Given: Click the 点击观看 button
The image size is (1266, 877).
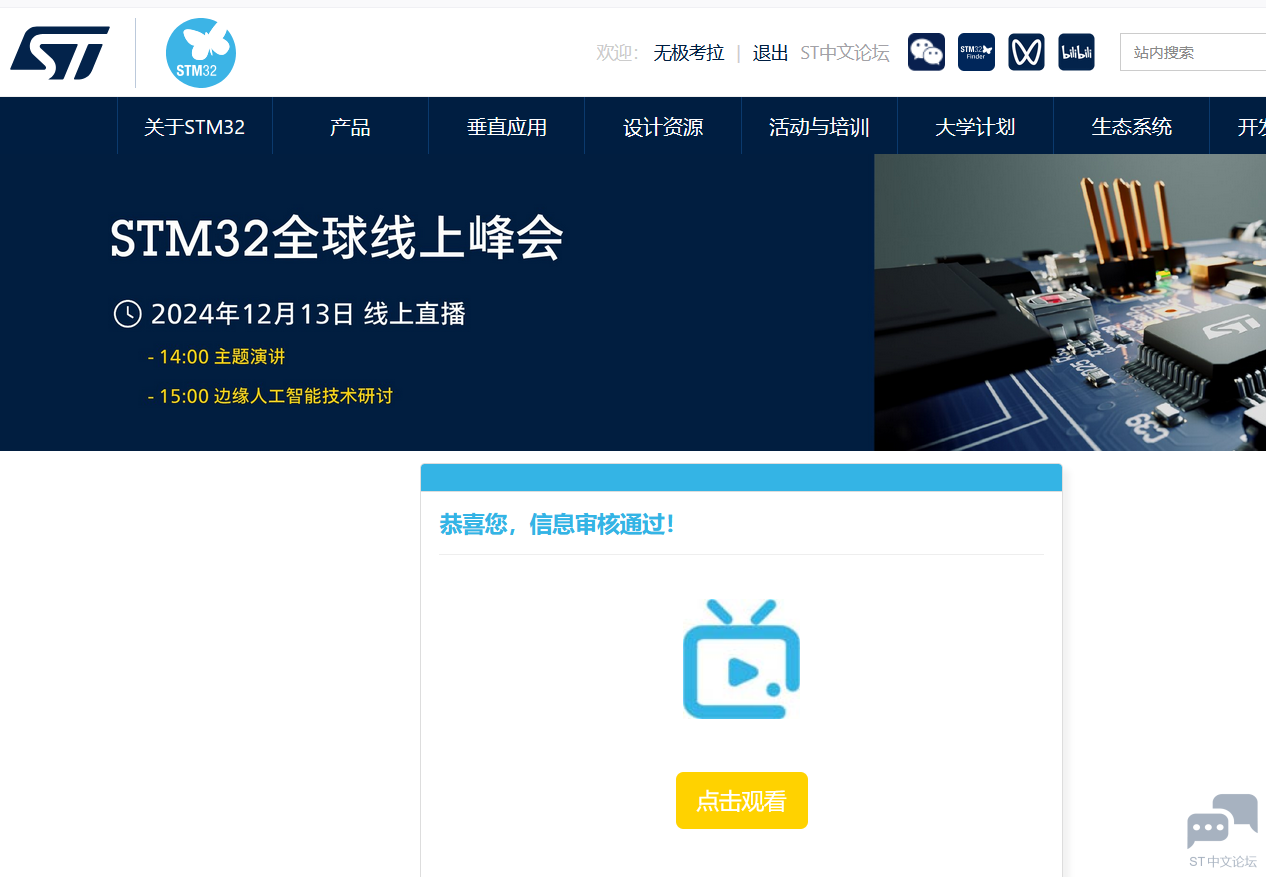Looking at the screenshot, I should tap(741, 801).
